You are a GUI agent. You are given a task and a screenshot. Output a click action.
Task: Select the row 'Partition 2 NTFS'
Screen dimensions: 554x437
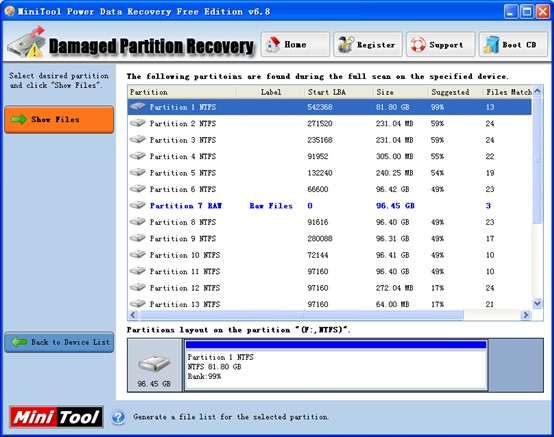click(x=330, y=123)
